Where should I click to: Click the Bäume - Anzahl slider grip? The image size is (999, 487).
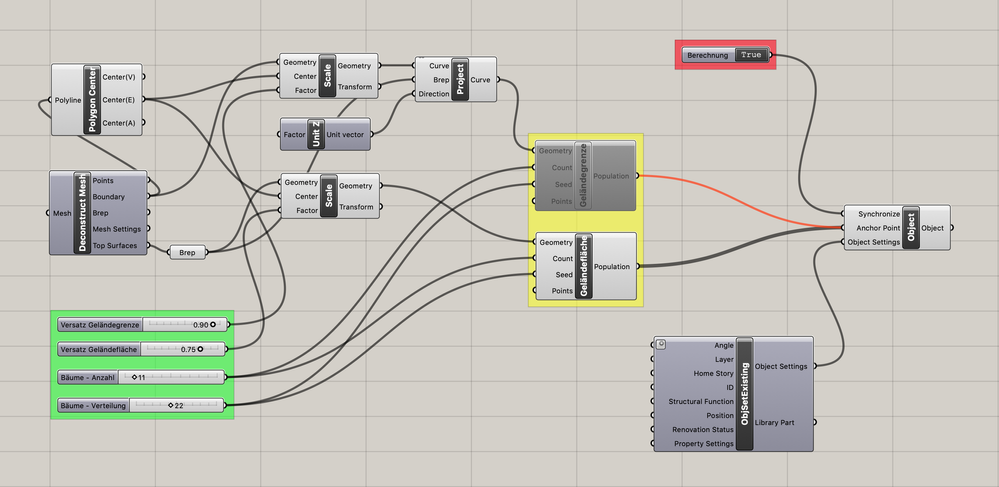[x=134, y=377]
